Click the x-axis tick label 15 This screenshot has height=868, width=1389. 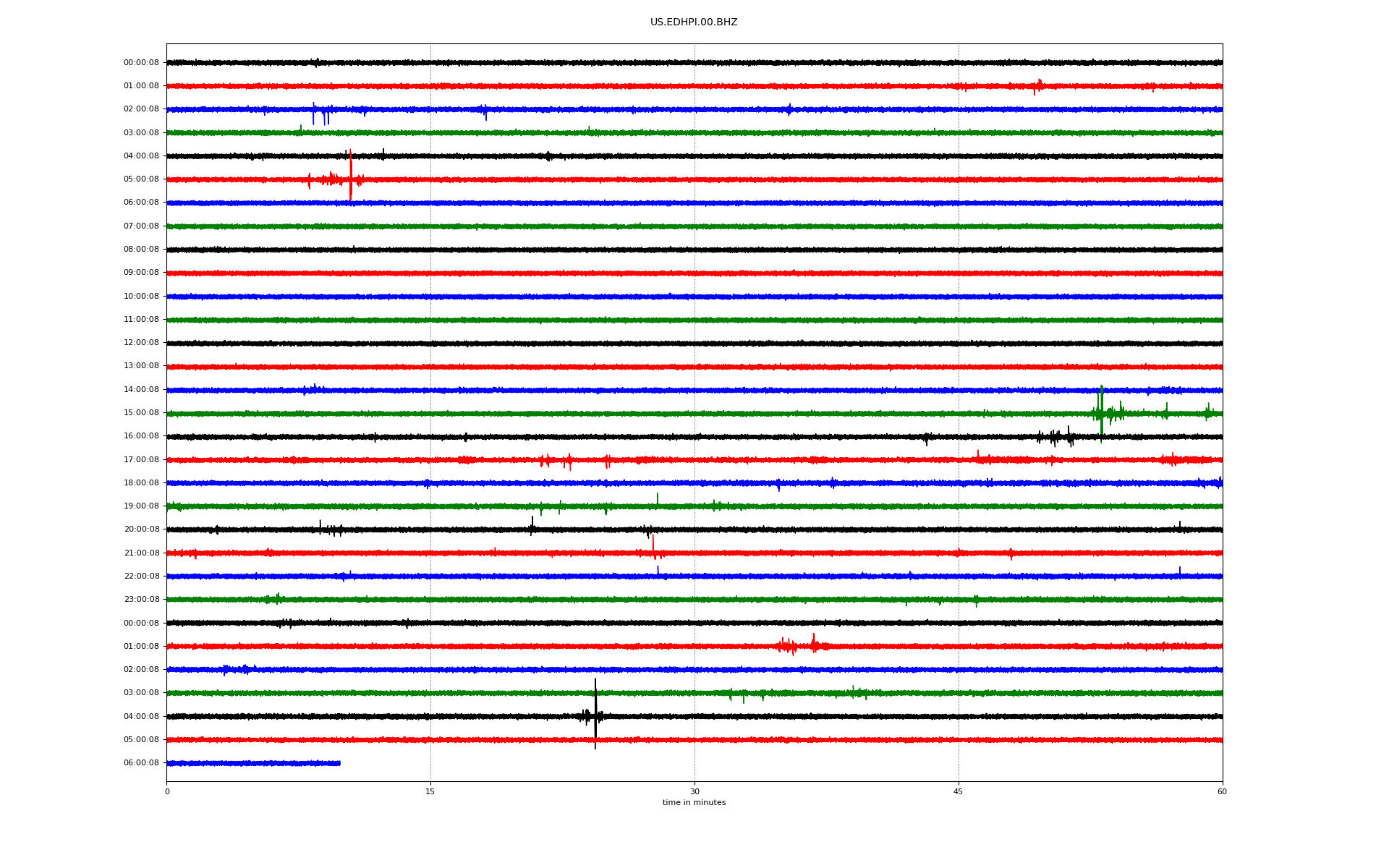tap(430, 791)
